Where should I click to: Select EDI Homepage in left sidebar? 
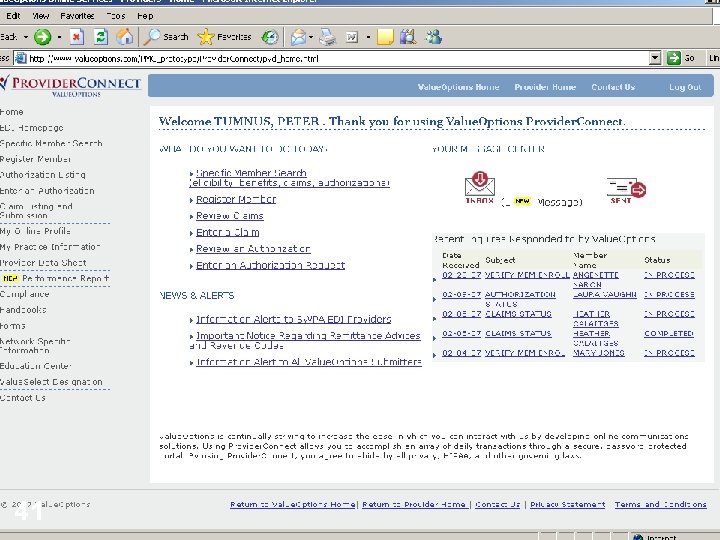tap(32, 128)
